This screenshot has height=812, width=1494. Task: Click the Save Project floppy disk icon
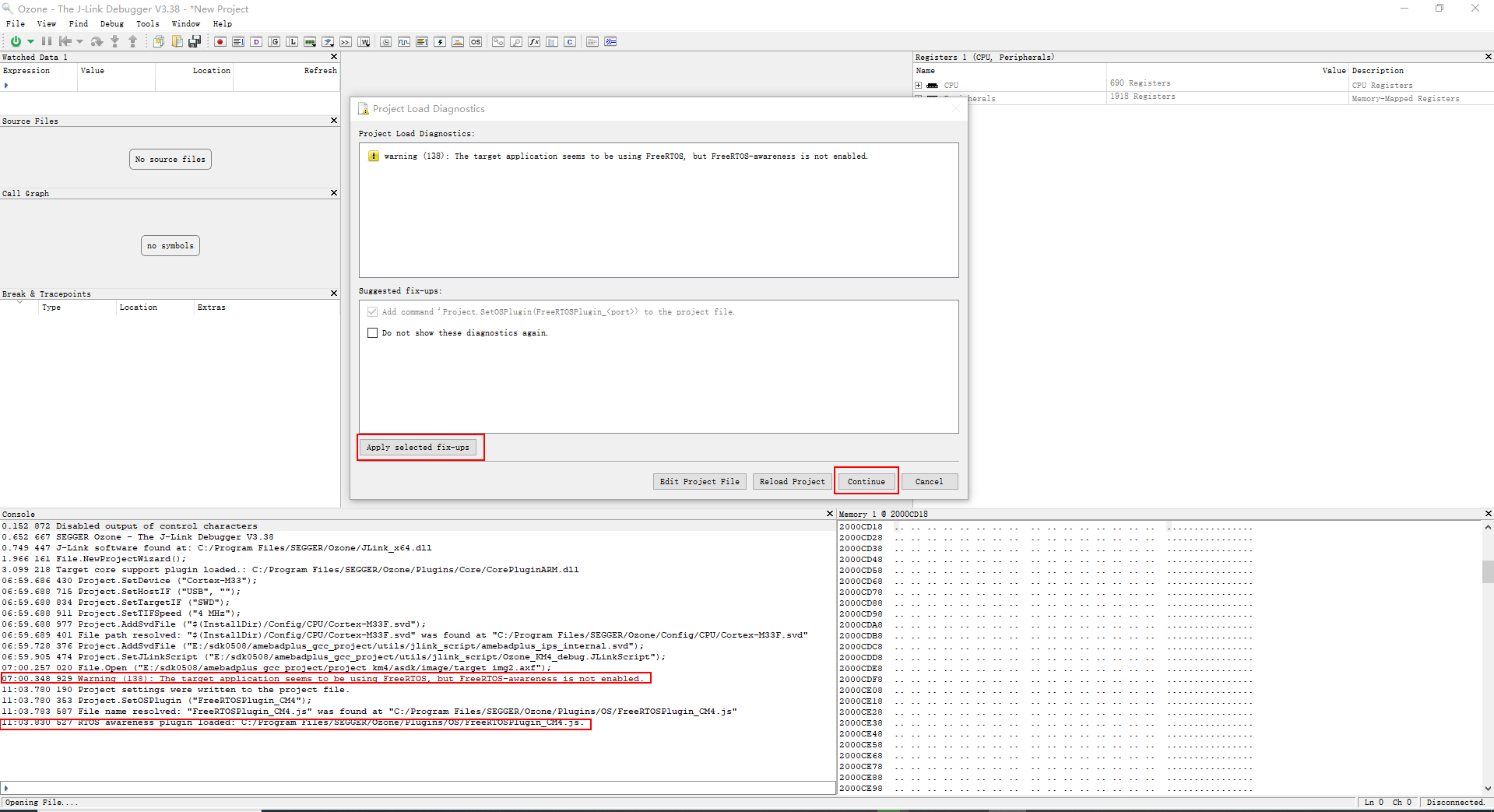(x=195, y=41)
